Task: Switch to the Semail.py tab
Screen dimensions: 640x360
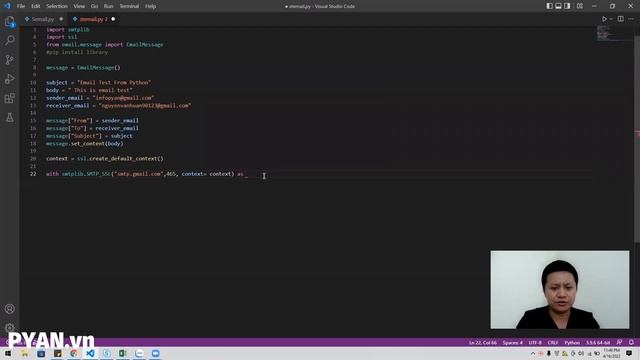Action: [x=42, y=19]
